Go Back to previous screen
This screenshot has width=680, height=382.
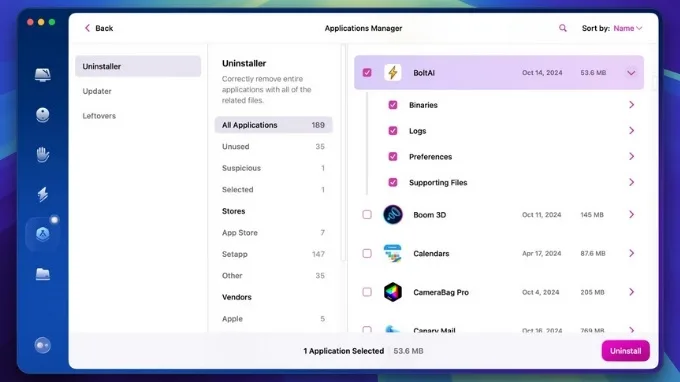point(98,28)
